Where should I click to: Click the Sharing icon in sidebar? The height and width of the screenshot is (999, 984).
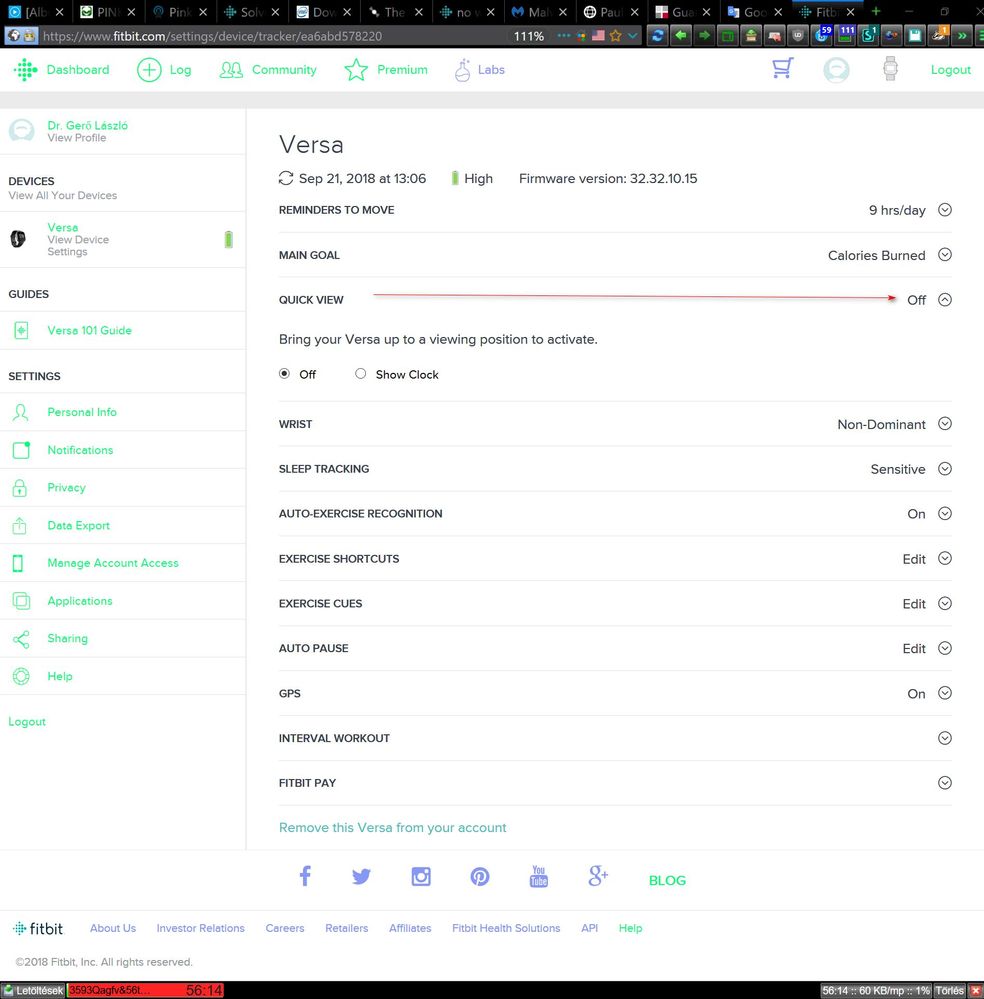(21, 639)
